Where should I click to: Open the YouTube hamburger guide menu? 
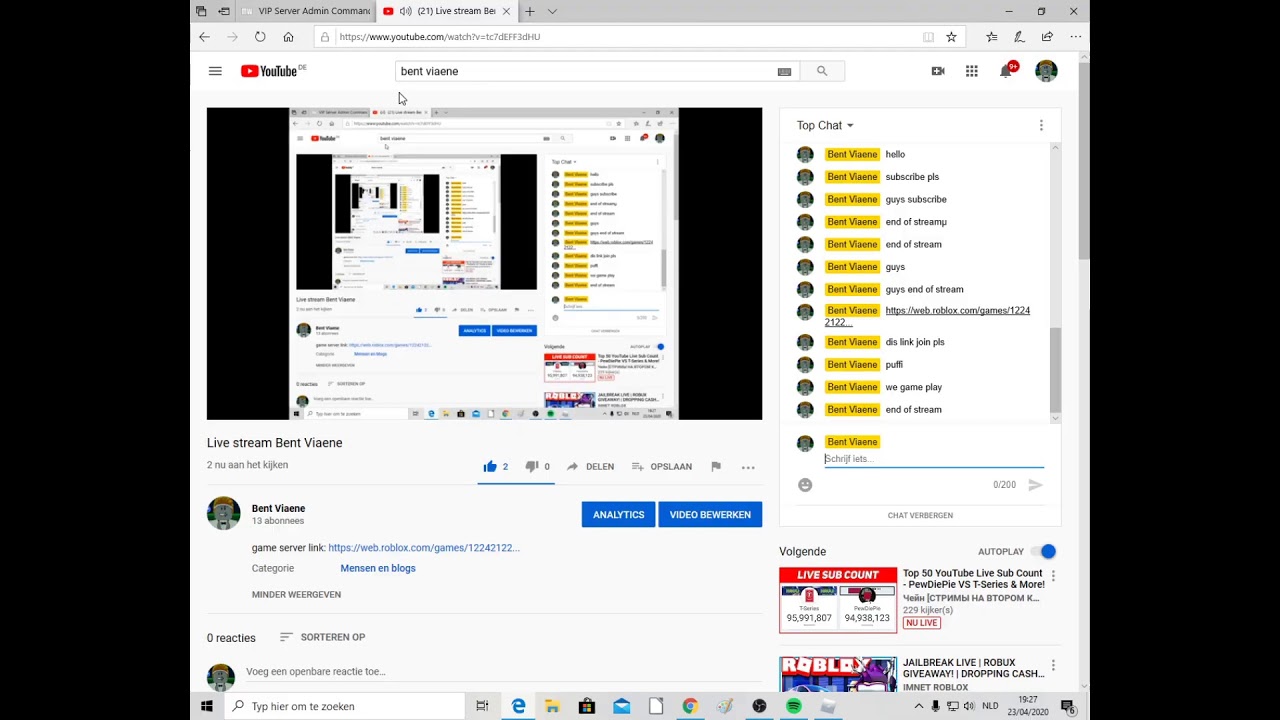pyautogui.click(x=215, y=71)
